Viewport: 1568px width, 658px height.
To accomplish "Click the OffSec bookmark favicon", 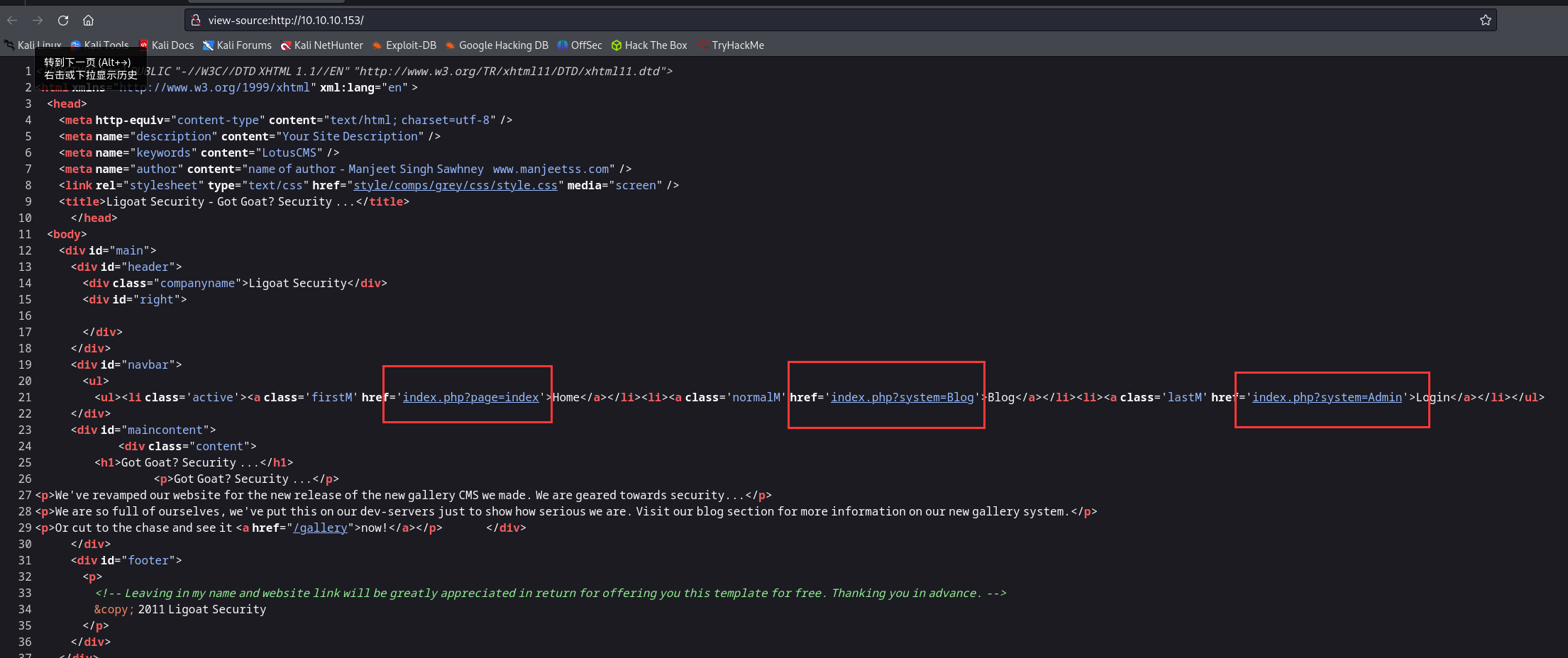I will (562, 45).
